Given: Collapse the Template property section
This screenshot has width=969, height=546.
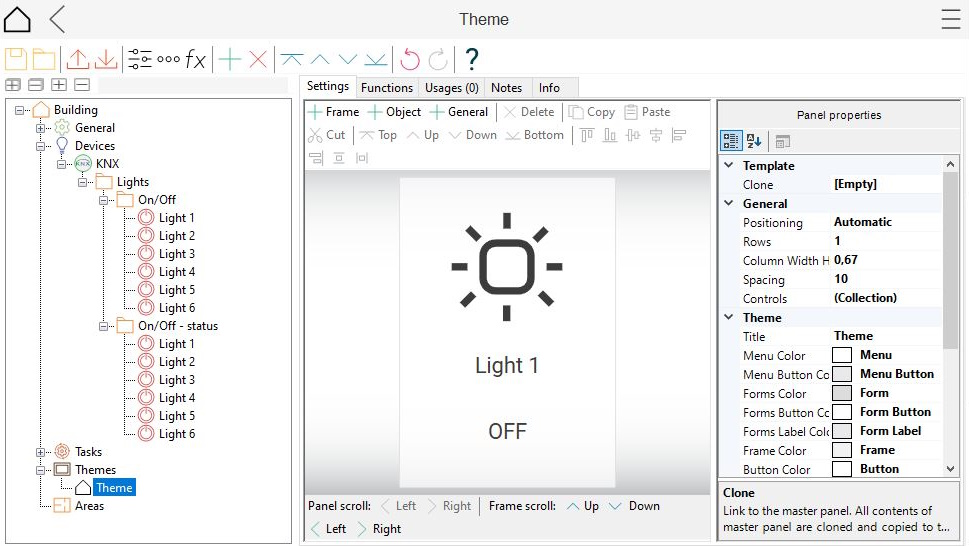Looking at the screenshot, I should pyautogui.click(x=729, y=165).
